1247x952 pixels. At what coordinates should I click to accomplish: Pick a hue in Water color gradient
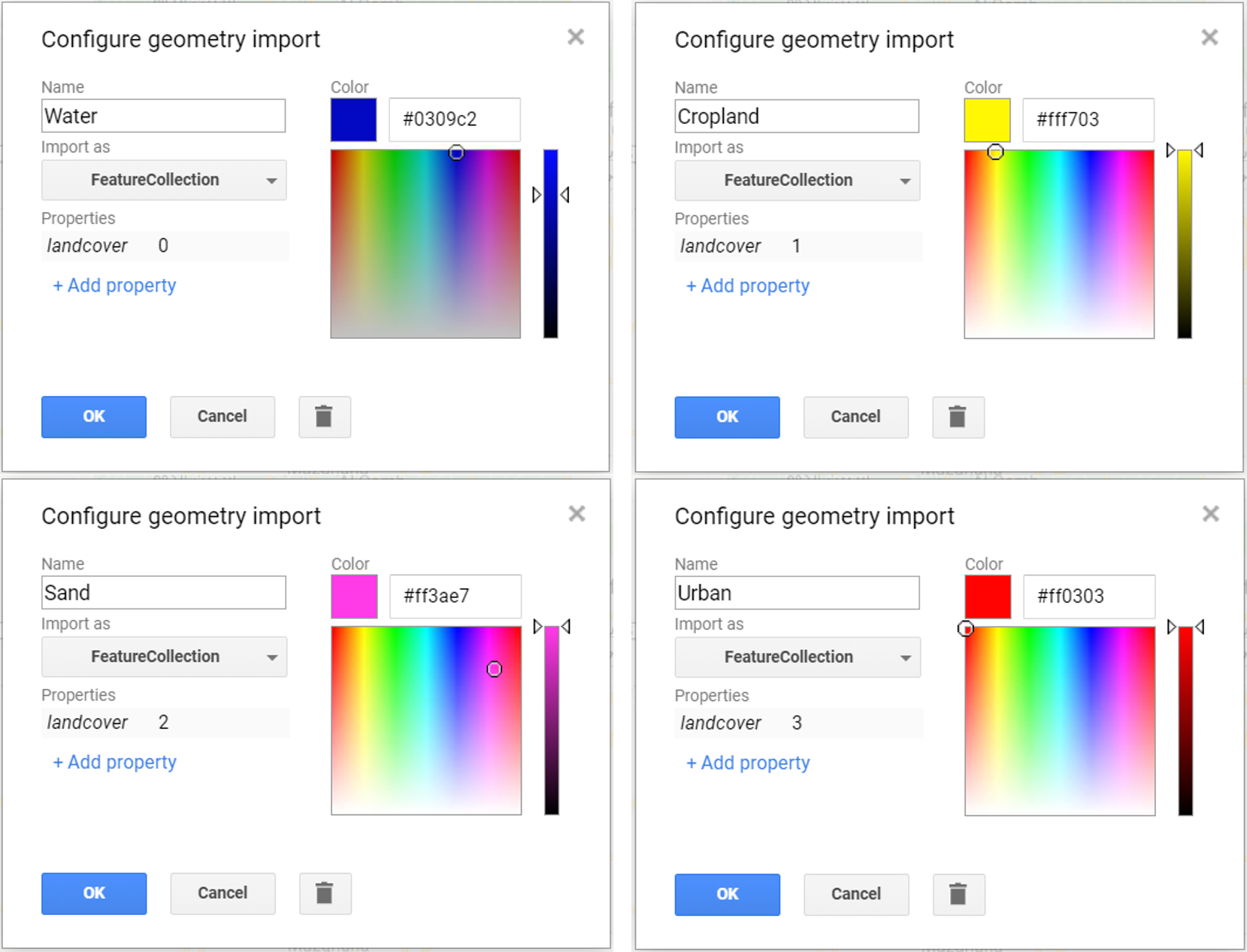tap(425, 244)
